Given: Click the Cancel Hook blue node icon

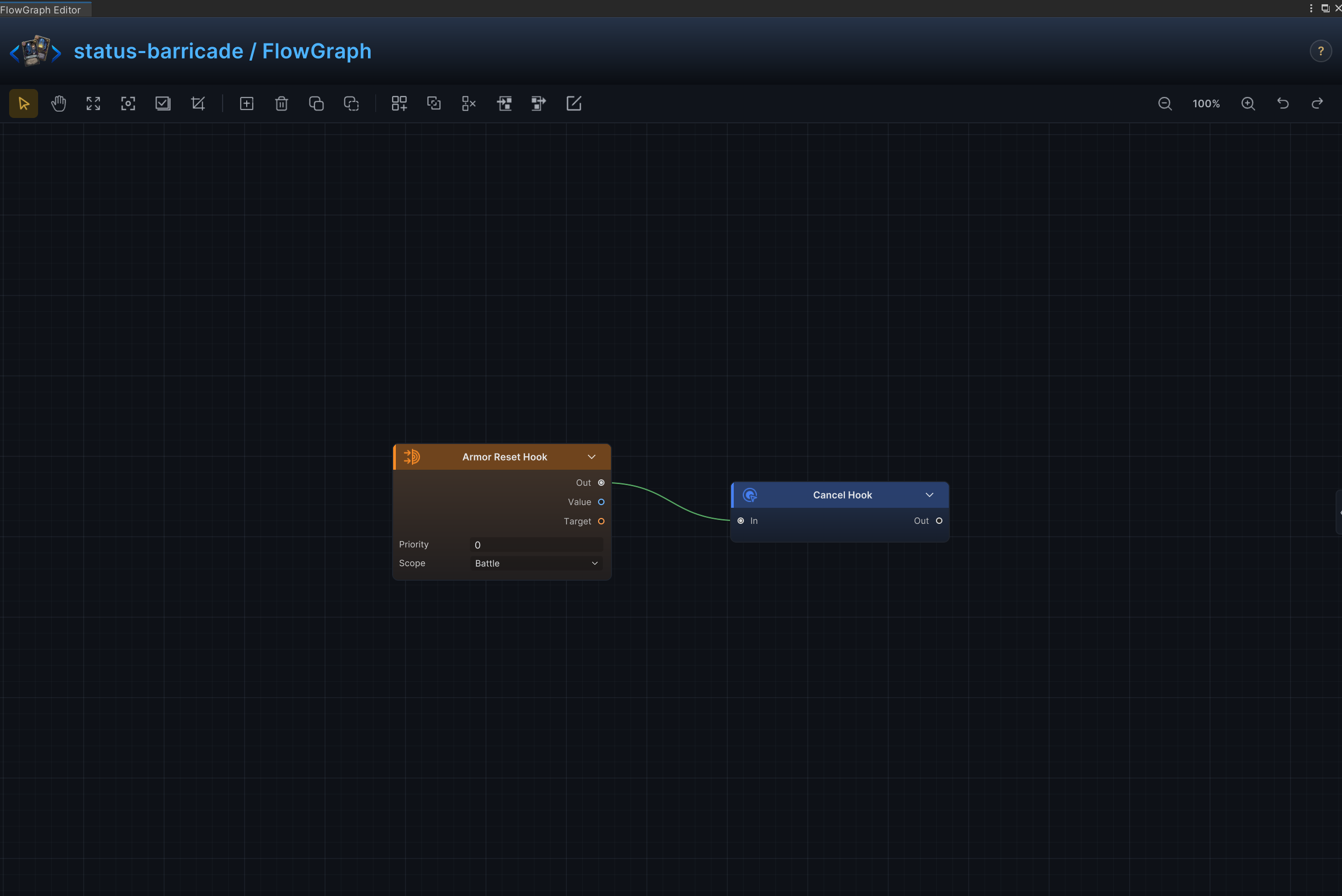Looking at the screenshot, I should 750,495.
